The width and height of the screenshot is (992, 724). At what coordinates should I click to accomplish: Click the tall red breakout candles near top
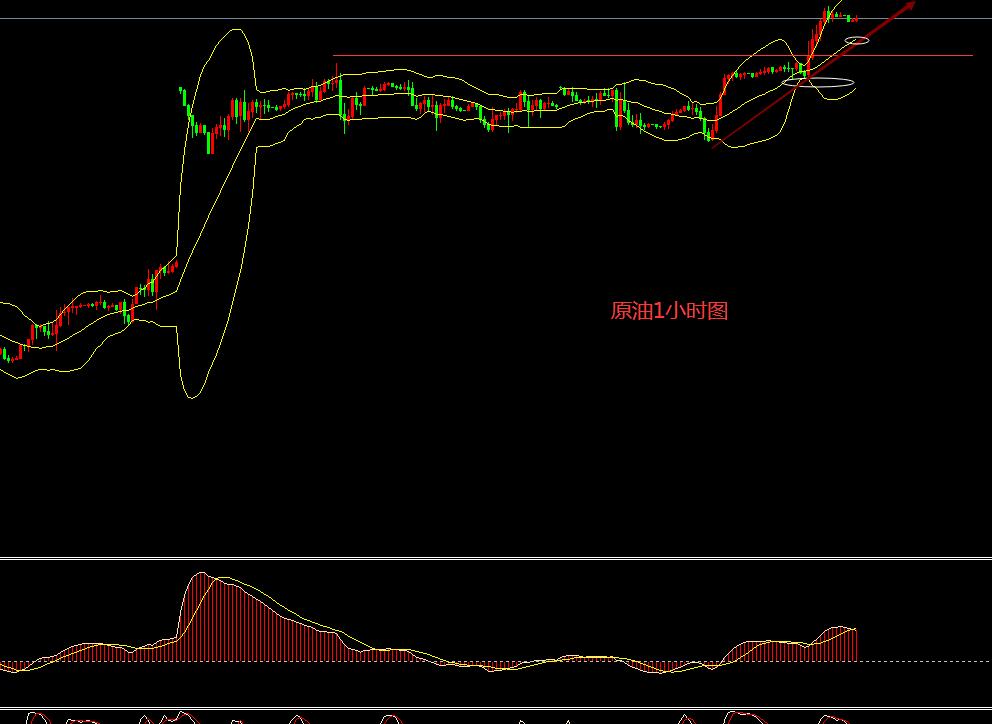815,40
